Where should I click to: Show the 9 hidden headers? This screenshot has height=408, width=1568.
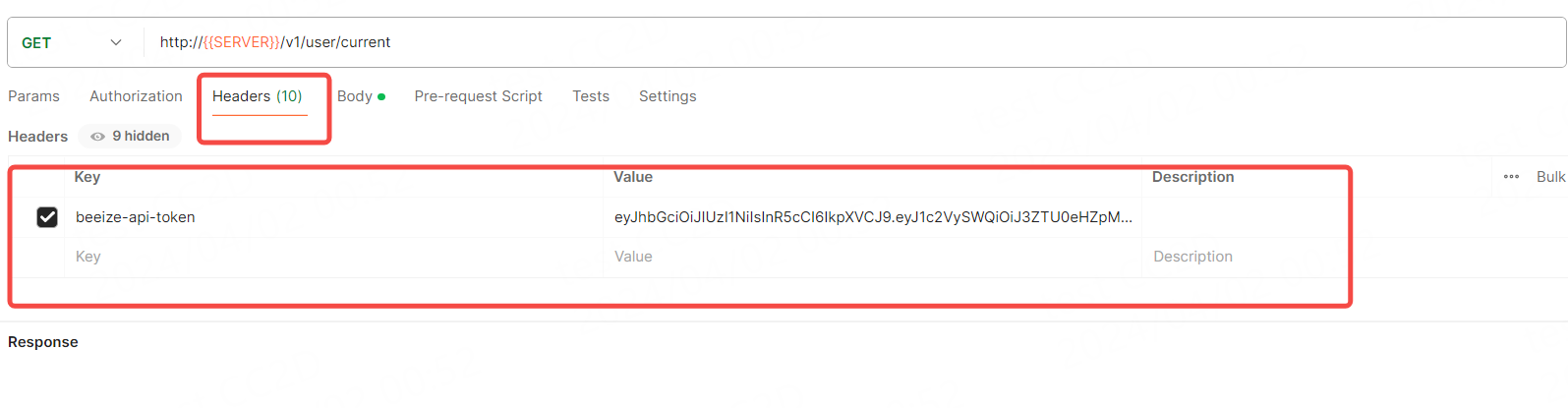(130, 136)
